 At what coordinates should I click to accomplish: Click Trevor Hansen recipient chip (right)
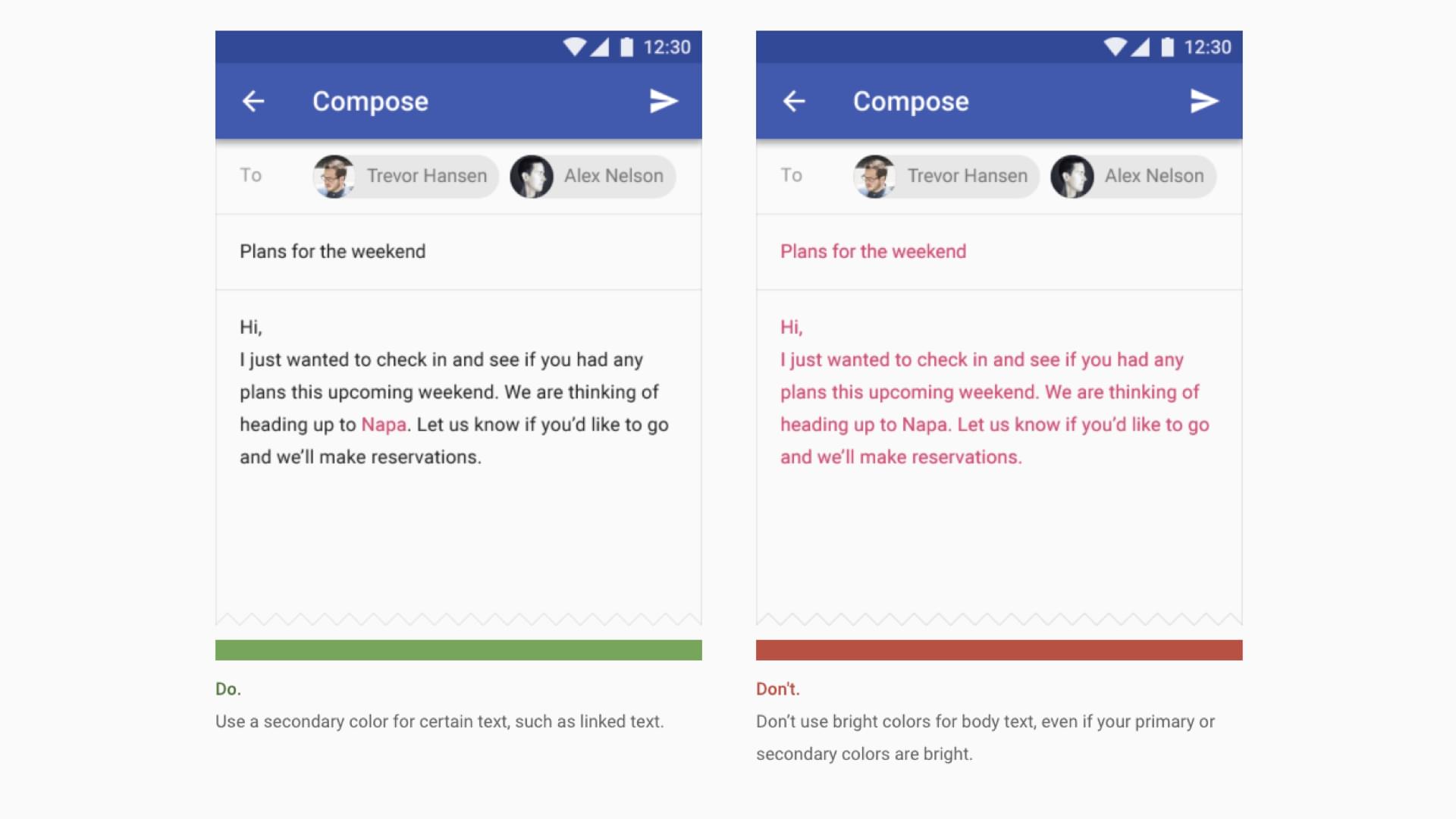[x=941, y=176]
